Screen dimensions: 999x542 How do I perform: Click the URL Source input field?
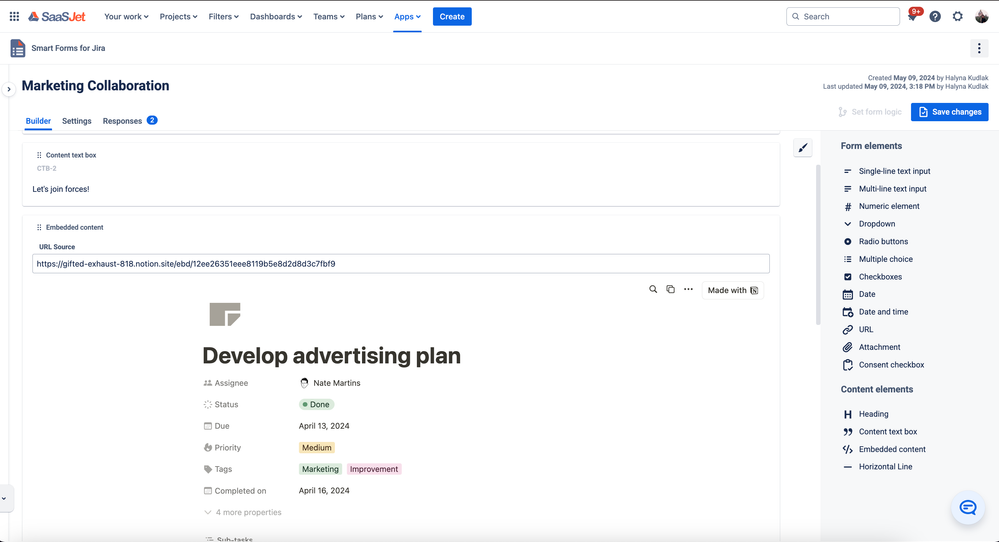401,264
